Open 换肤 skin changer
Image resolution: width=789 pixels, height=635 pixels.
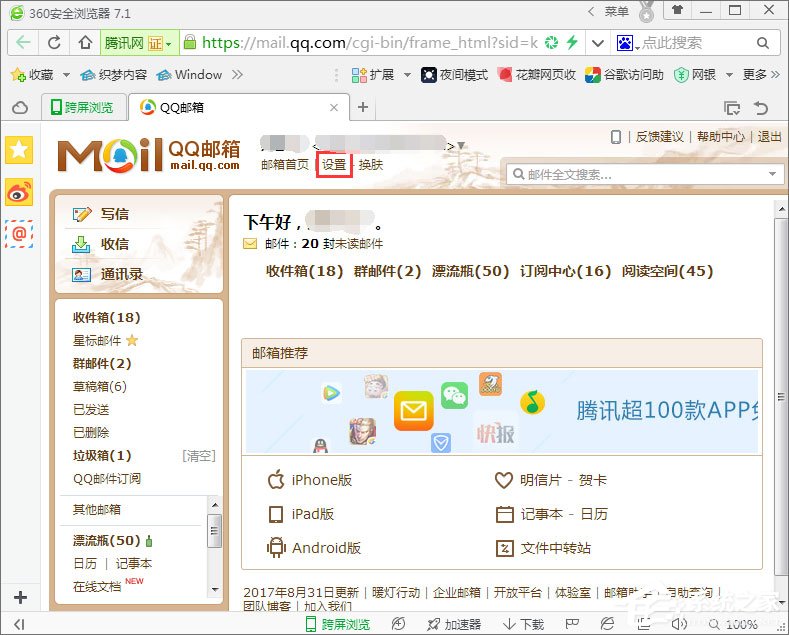(371, 165)
